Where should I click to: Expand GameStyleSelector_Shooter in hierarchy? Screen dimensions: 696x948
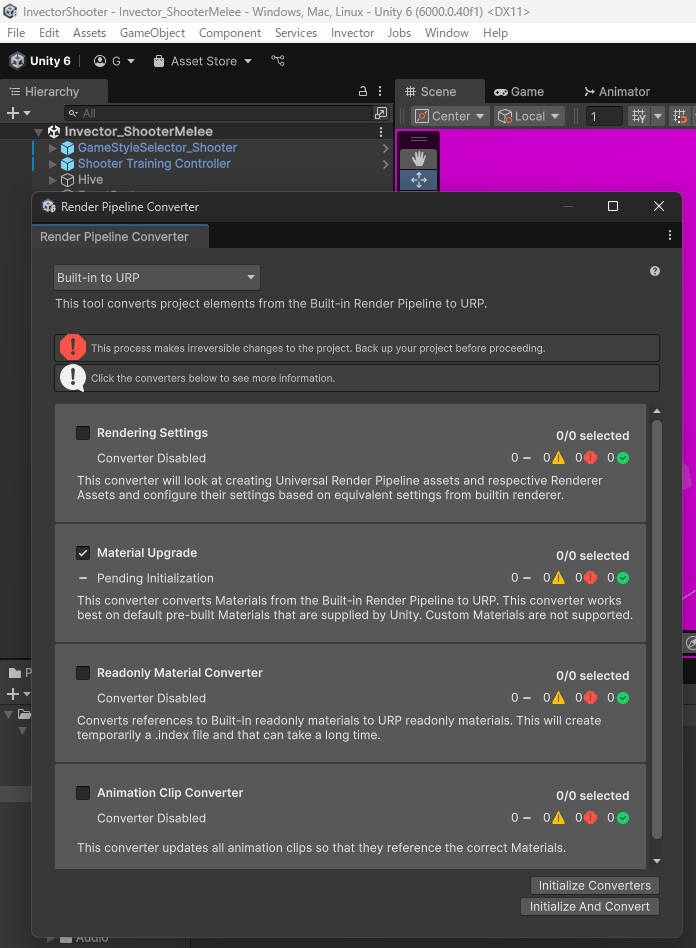click(53, 148)
